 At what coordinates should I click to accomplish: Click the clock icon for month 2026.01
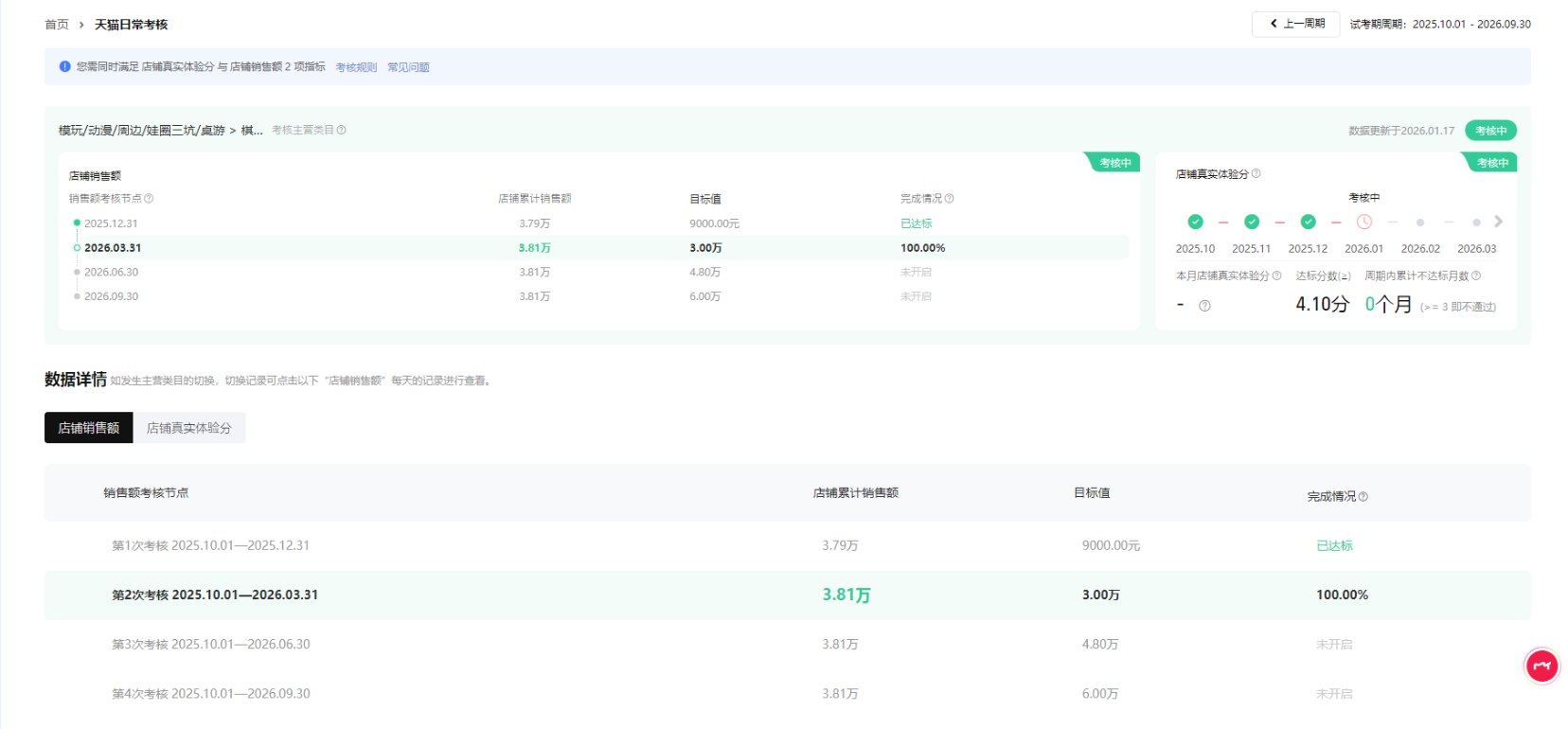point(1364,222)
